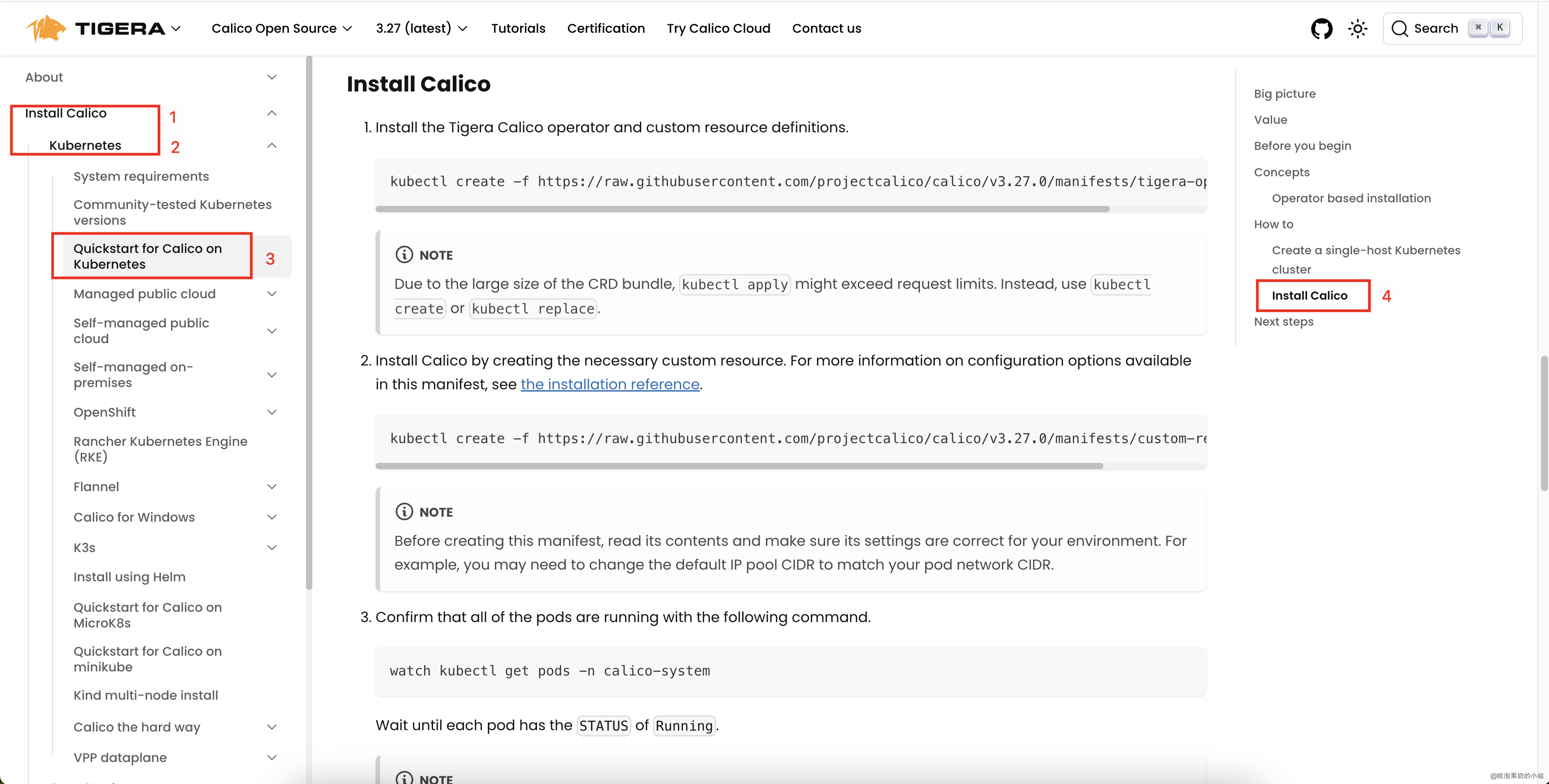The image size is (1549, 784).
Task: Select Quickstart for Calico on Kubernetes
Action: [147, 256]
